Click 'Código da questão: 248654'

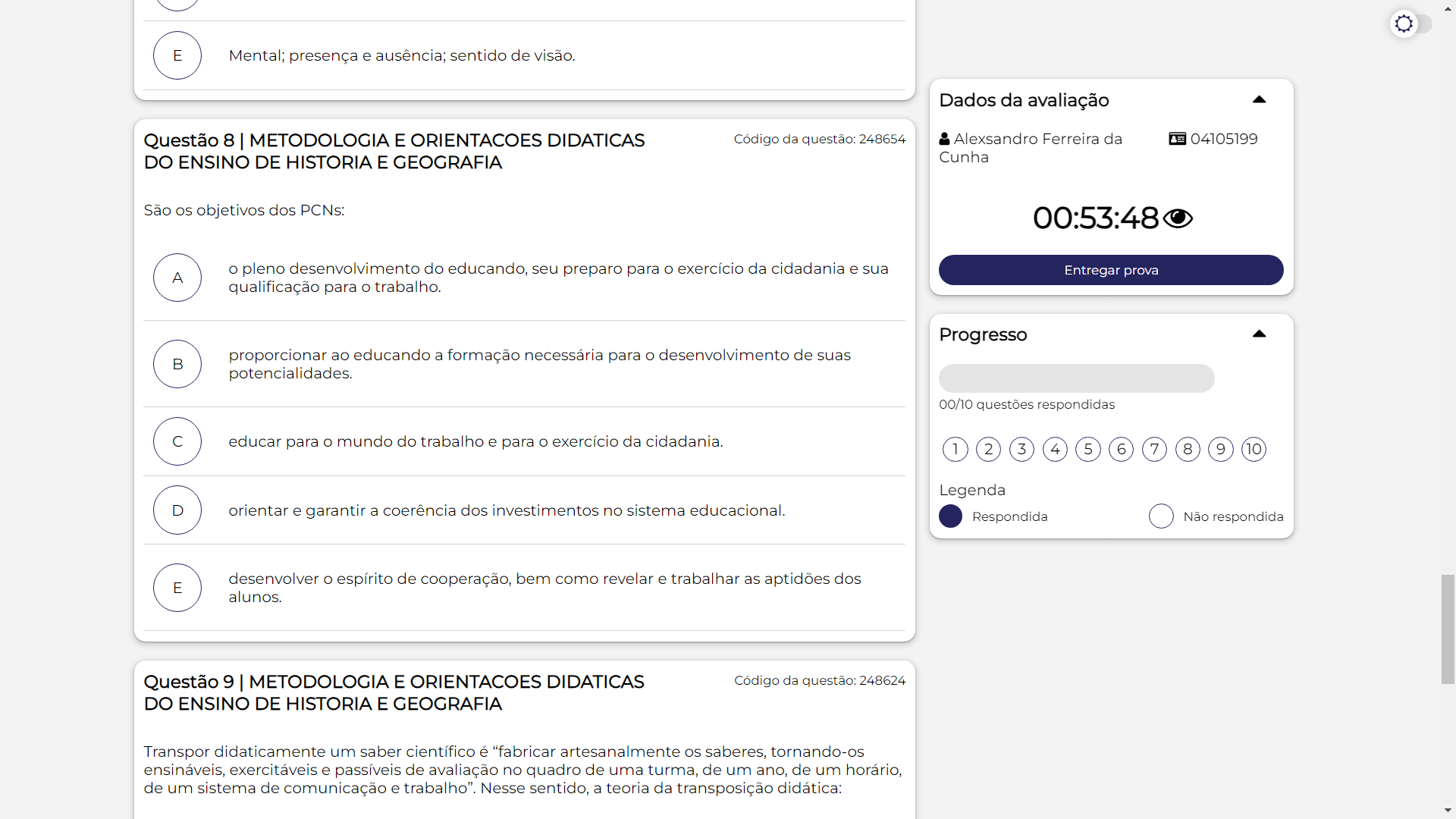(x=819, y=139)
